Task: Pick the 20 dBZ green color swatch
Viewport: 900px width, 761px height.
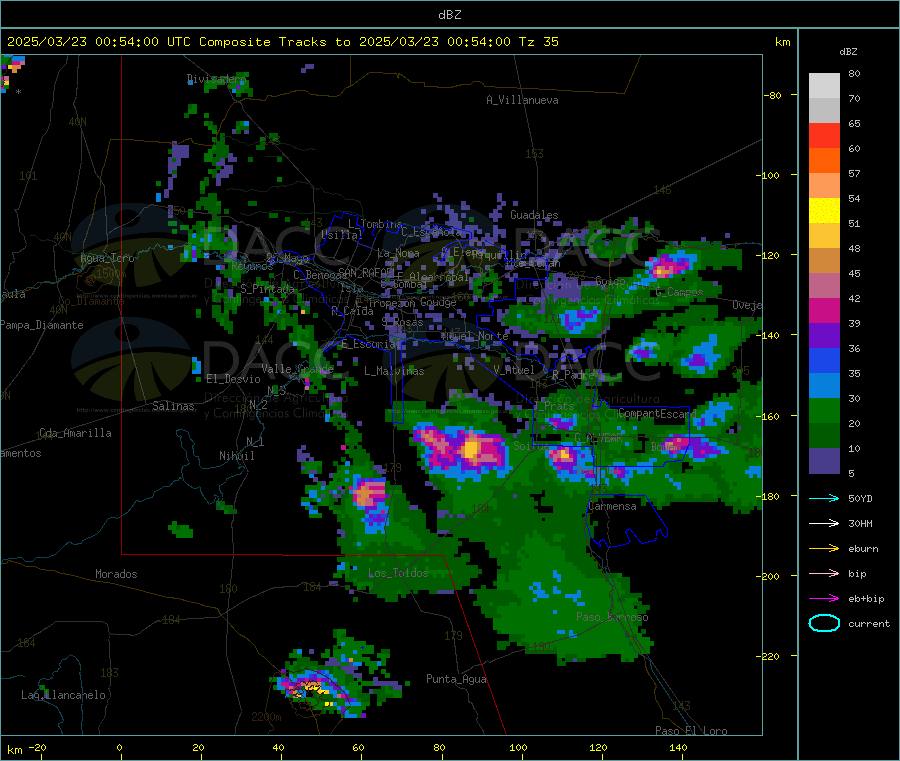Action: [x=824, y=410]
